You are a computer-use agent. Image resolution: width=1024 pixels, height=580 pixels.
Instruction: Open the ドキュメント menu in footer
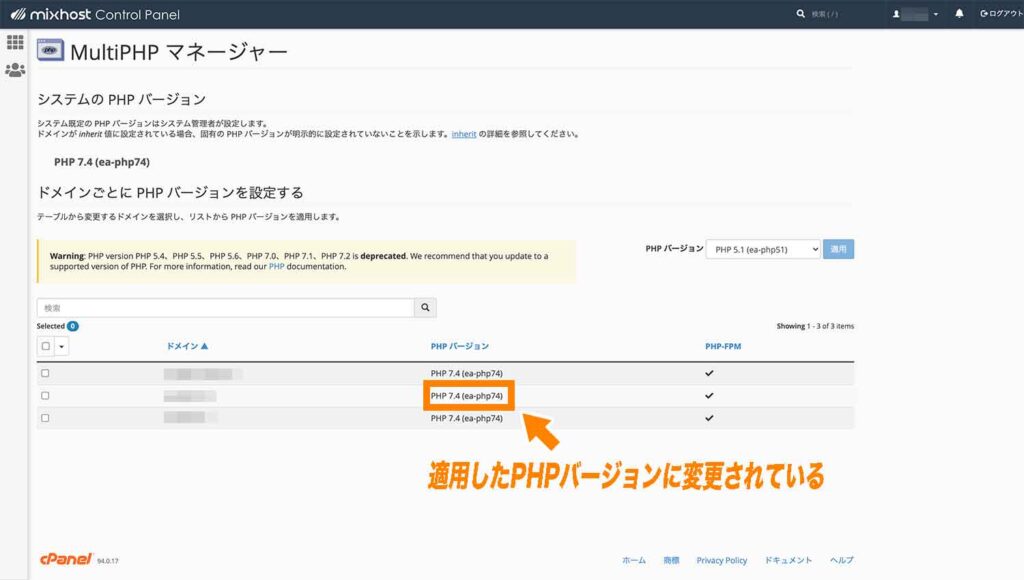(x=790, y=560)
